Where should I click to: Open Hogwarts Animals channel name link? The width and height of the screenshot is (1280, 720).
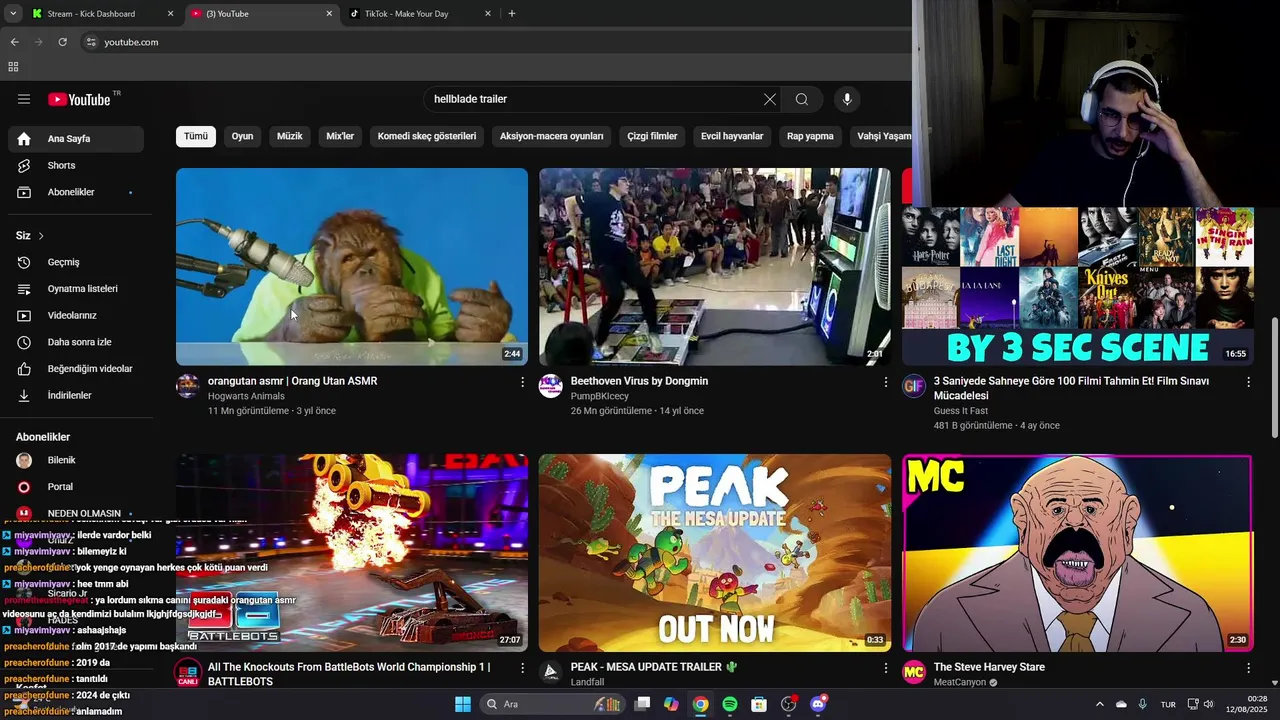[x=246, y=396]
